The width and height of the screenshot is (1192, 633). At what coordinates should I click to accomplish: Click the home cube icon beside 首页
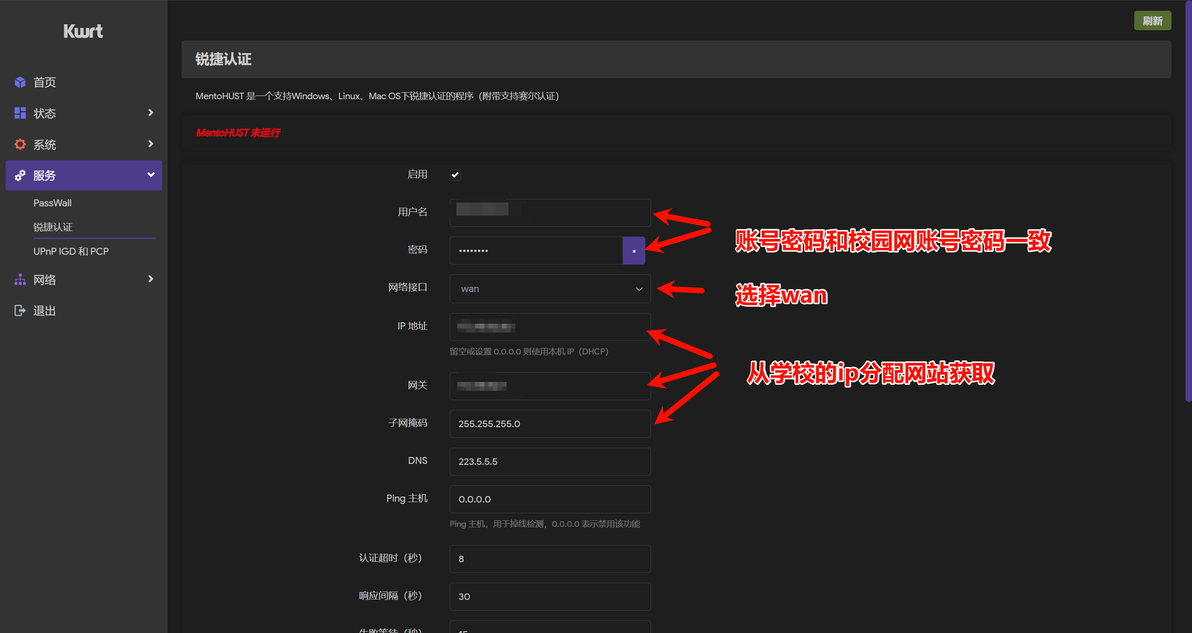21,82
